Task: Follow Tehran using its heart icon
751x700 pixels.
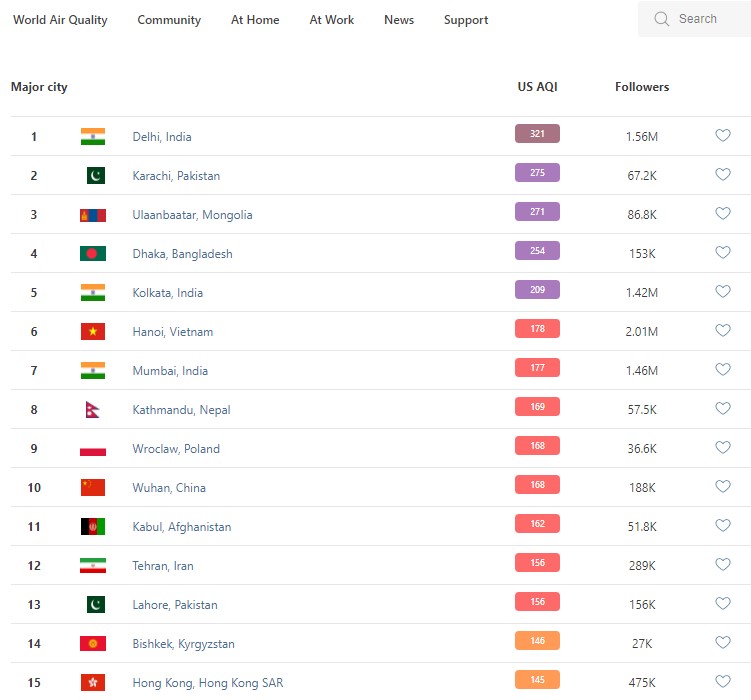Action: (723, 565)
